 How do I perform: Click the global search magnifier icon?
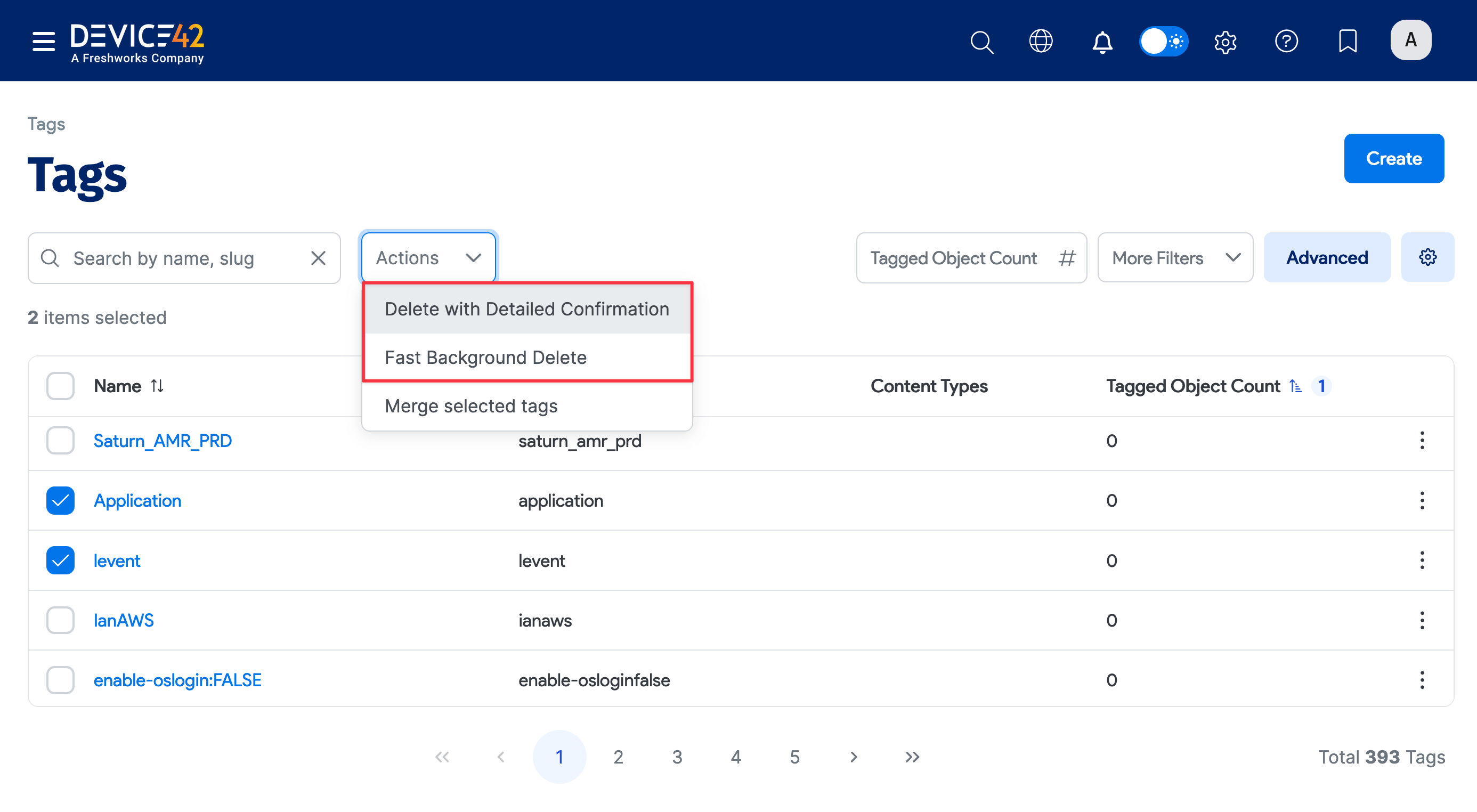point(981,41)
